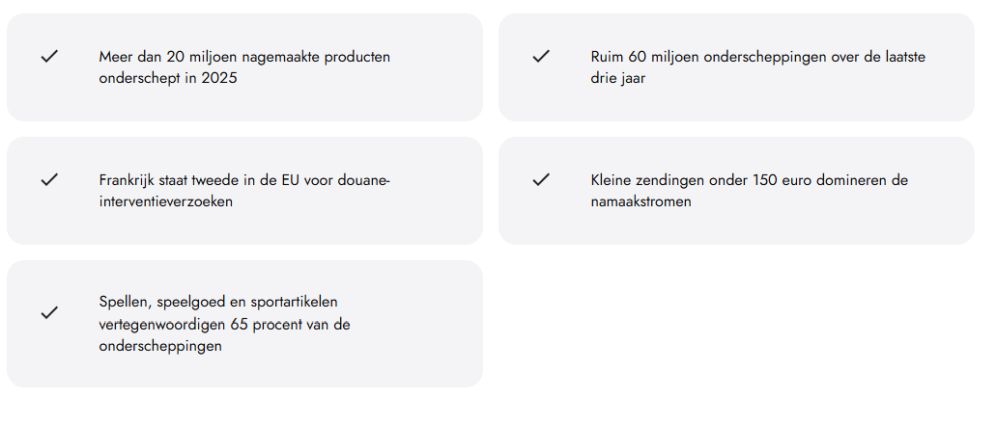The image size is (1000, 429).
Task: Click the checkmark next to 60 miljoen onderscheppingen
Action: pos(541,57)
